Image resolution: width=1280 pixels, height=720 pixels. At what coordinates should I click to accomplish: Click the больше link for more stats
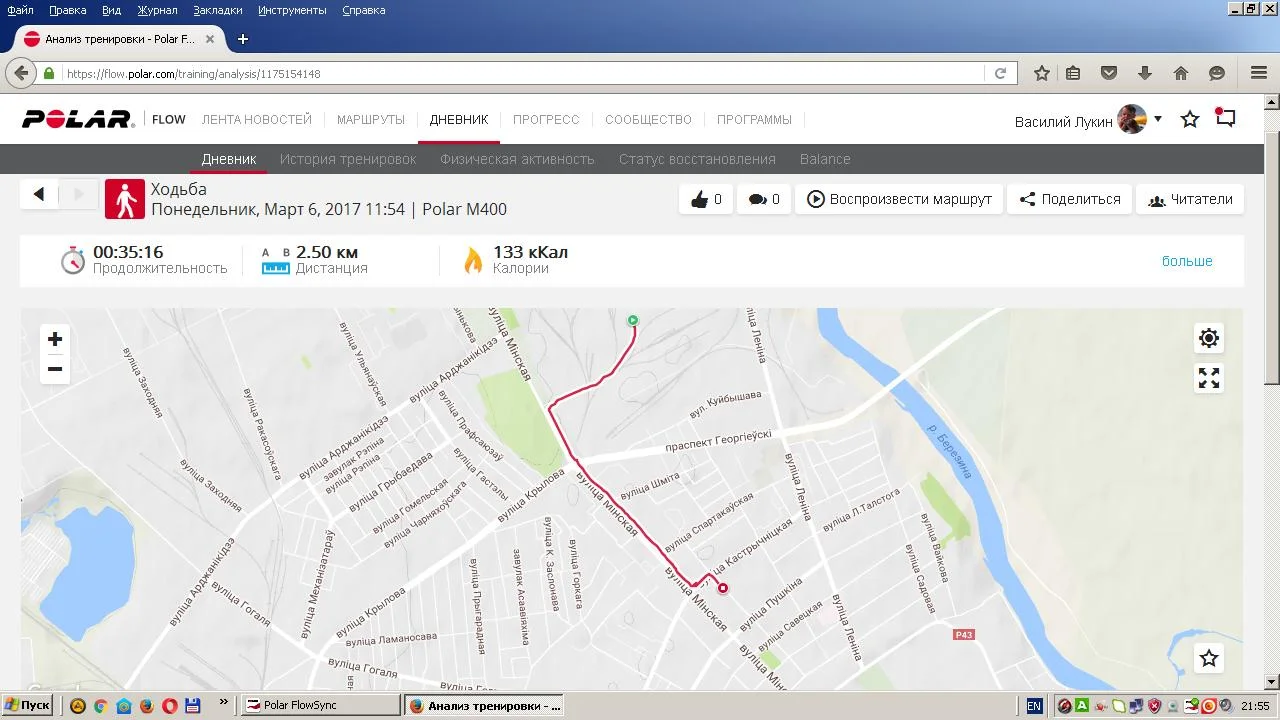tap(1187, 261)
